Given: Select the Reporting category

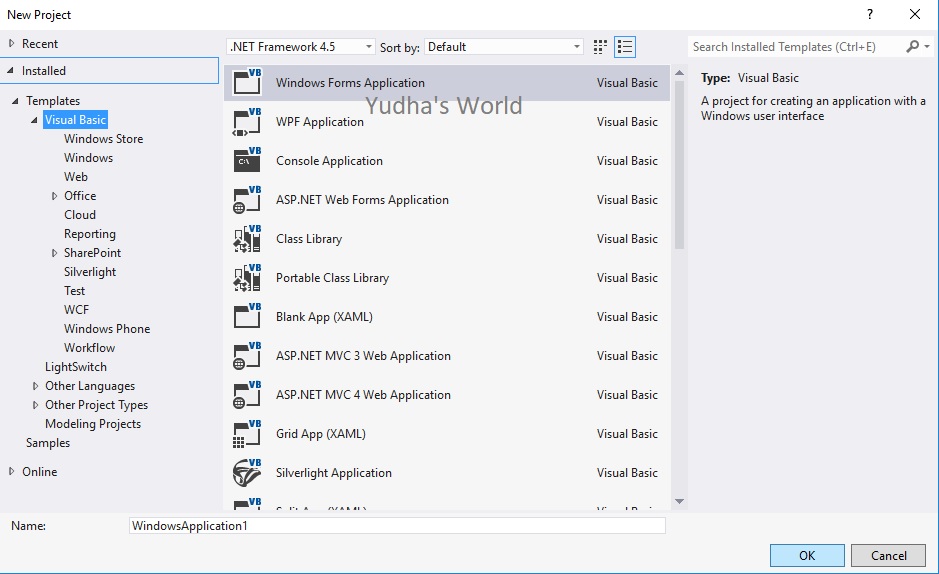Looking at the screenshot, I should pyautogui.click(x=90, y=233).
